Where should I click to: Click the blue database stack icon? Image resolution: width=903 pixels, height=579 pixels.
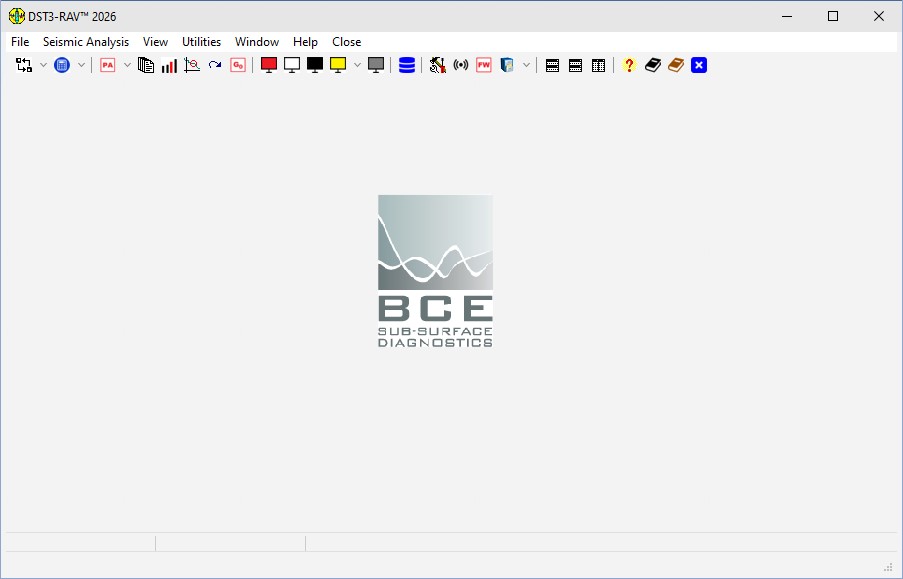point(407,65)
